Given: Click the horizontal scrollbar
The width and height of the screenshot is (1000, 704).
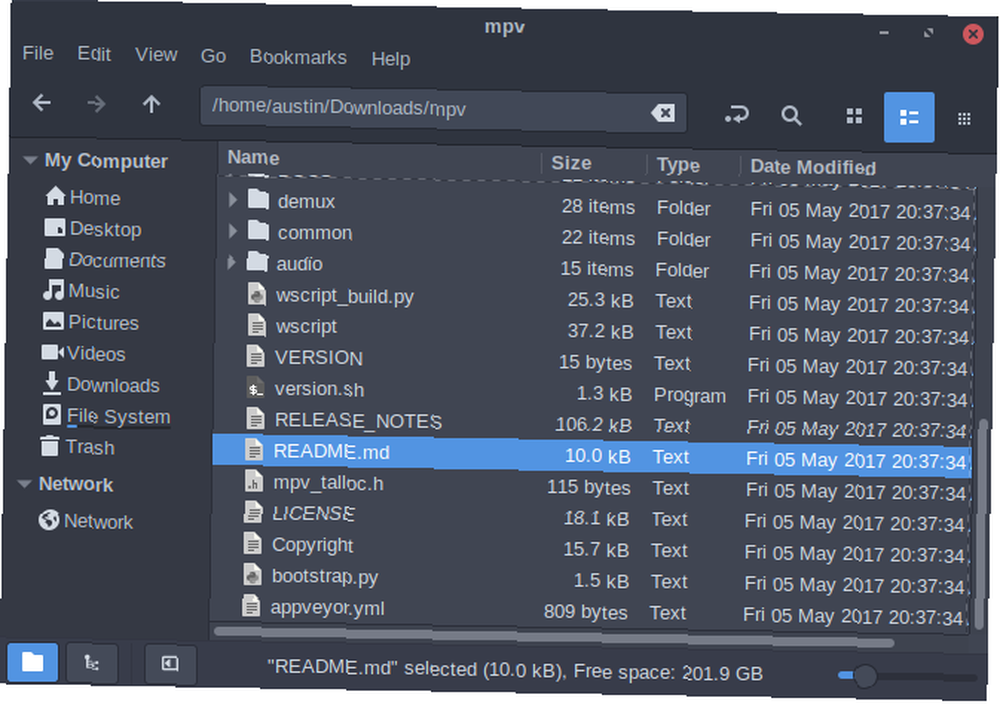Looking at the screenshot, I should [554, 636].
